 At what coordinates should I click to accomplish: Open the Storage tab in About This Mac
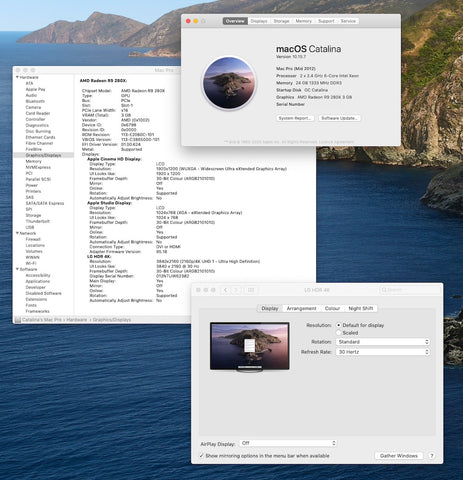point(281,21)
